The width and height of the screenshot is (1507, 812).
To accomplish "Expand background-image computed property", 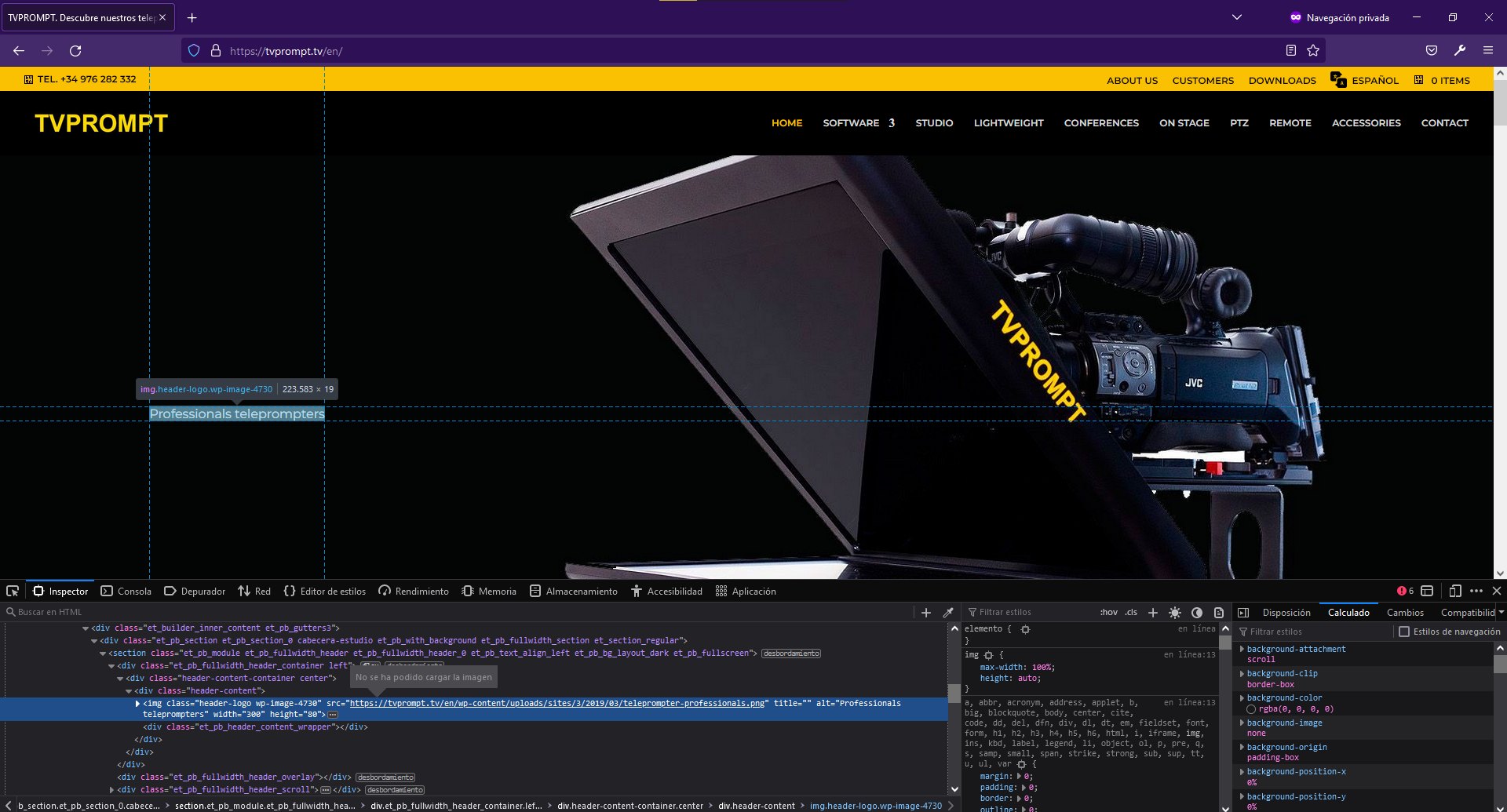I will (x=1242, y=723).
